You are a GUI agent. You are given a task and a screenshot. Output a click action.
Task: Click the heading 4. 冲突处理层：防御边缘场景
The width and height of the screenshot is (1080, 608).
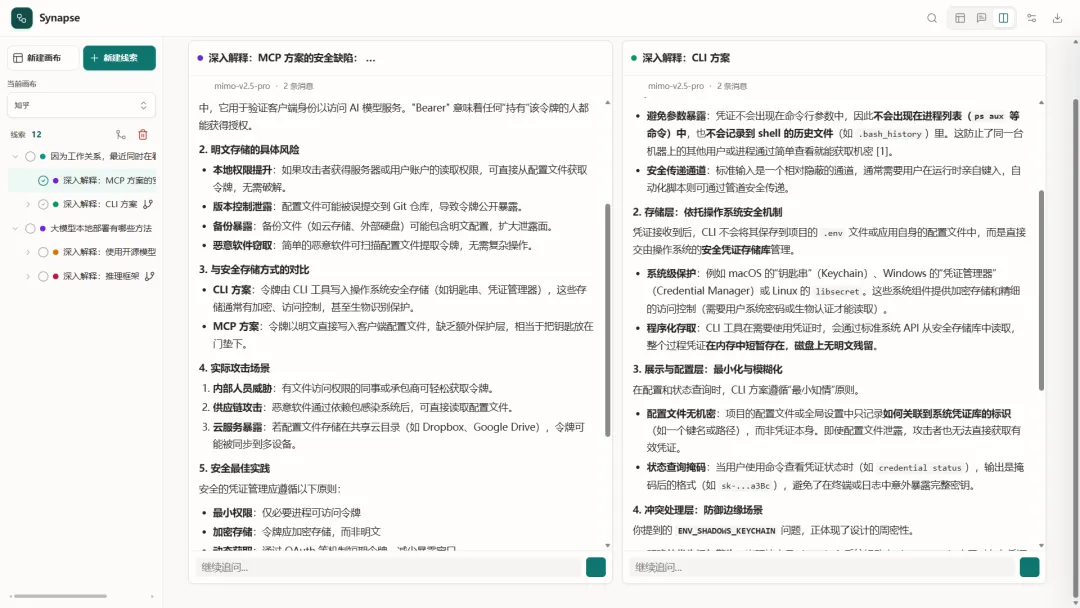tap(698, 510)
